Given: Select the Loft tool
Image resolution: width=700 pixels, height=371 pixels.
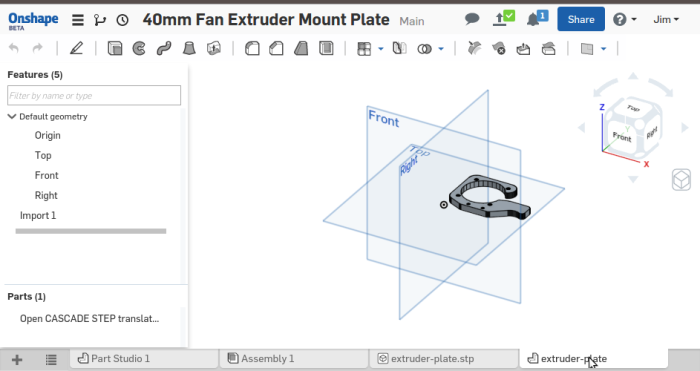Looking at the screenshot, I should [189, 48].
